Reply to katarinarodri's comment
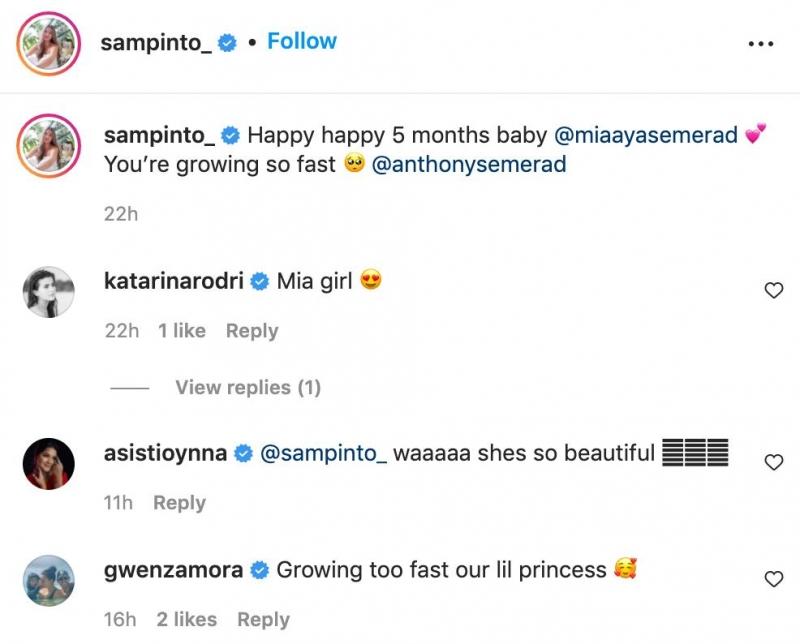Screen dimensions: 800x644 pyautogui.click(x=252, y=331)
